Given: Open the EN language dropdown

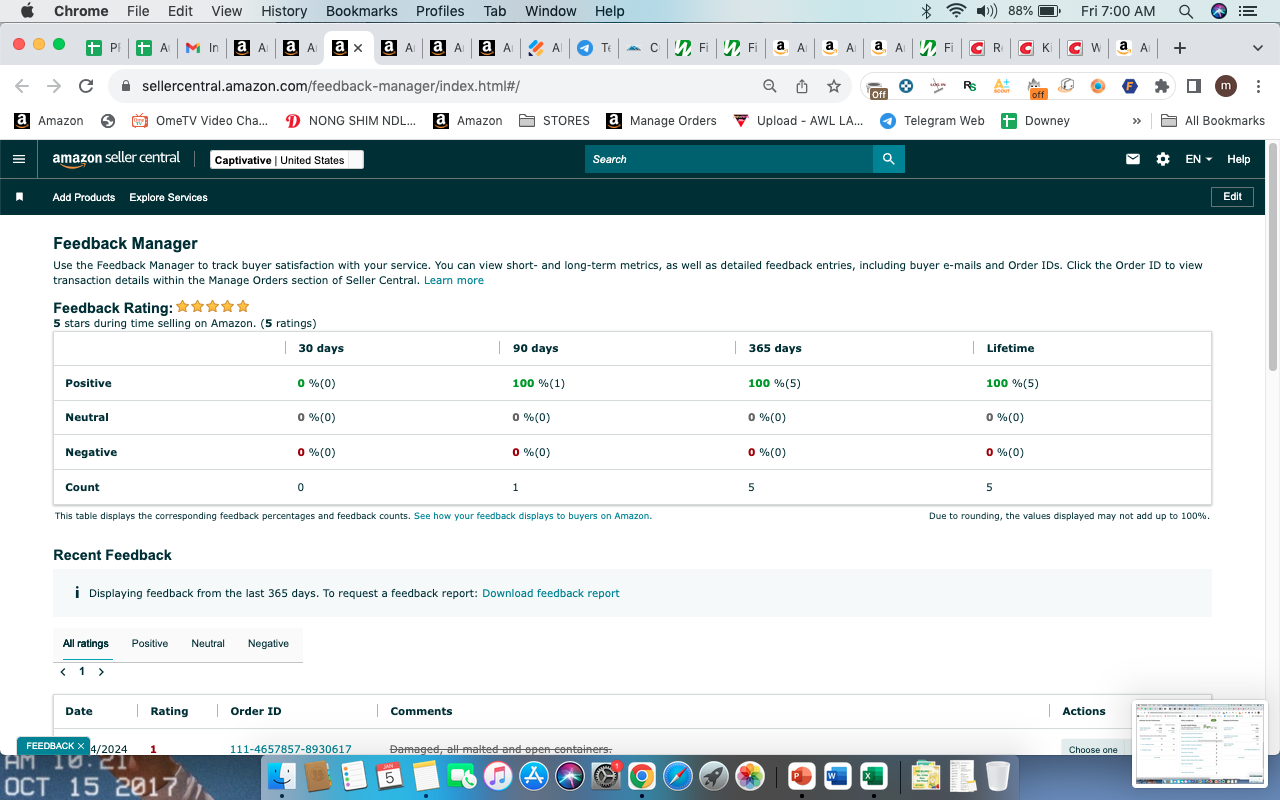Looking at the screenshot, I should (1198, 159).
